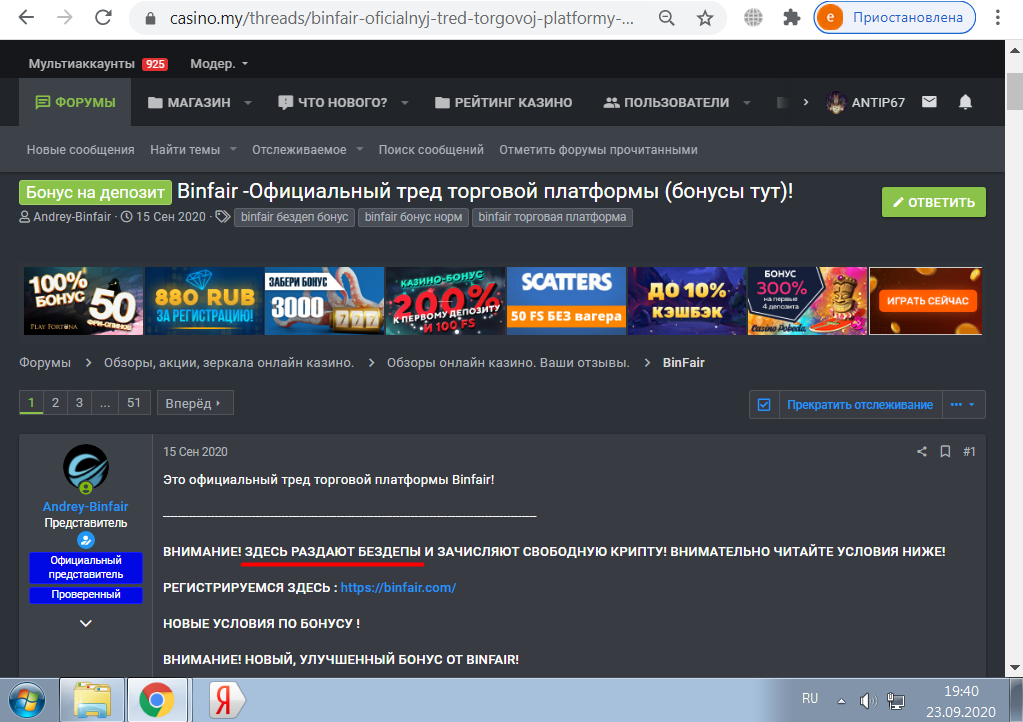Jump to page 51 of the thread

pyautogui.click(x=134, y=403)
